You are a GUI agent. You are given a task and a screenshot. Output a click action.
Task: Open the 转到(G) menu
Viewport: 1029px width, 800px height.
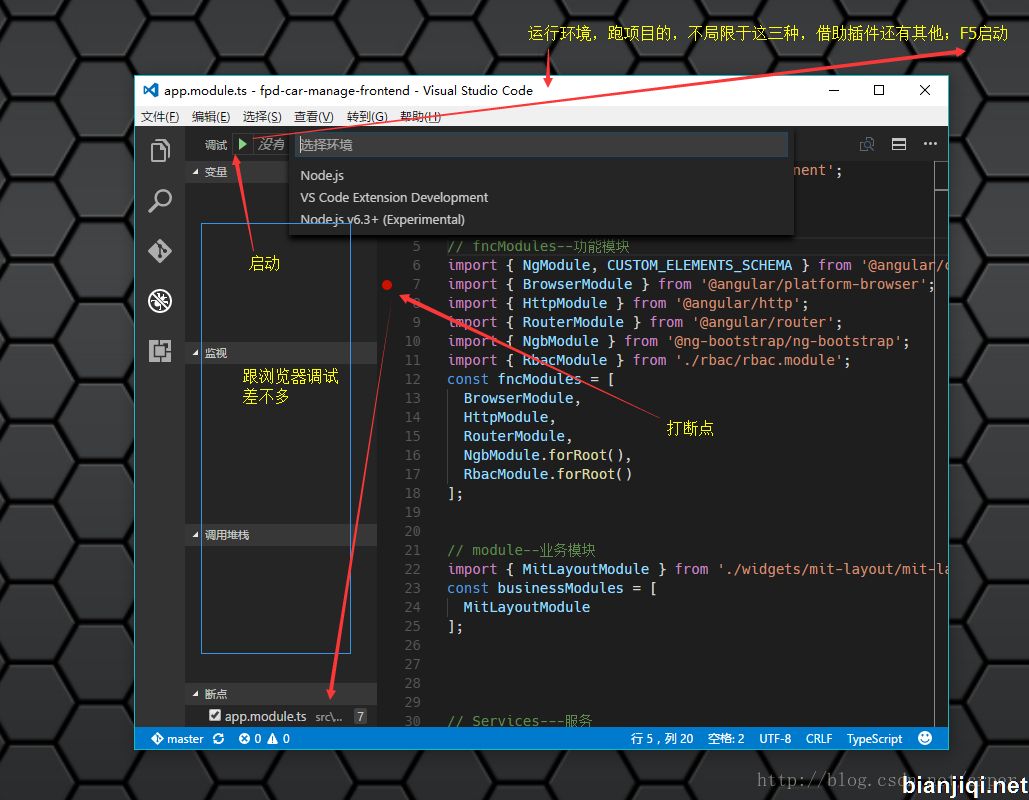pos(367,117)
